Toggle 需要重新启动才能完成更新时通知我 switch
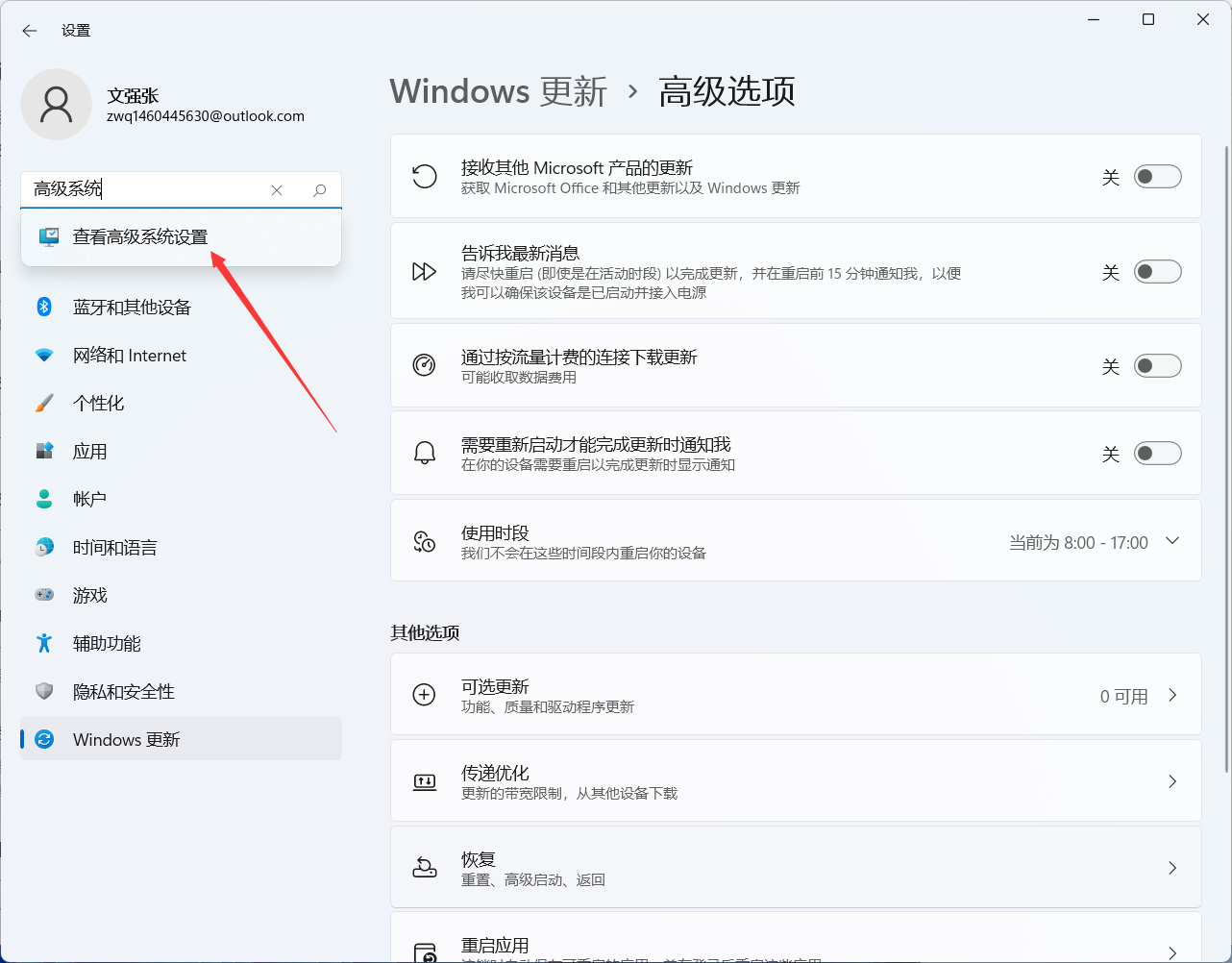 click(x=1157, y=454)
